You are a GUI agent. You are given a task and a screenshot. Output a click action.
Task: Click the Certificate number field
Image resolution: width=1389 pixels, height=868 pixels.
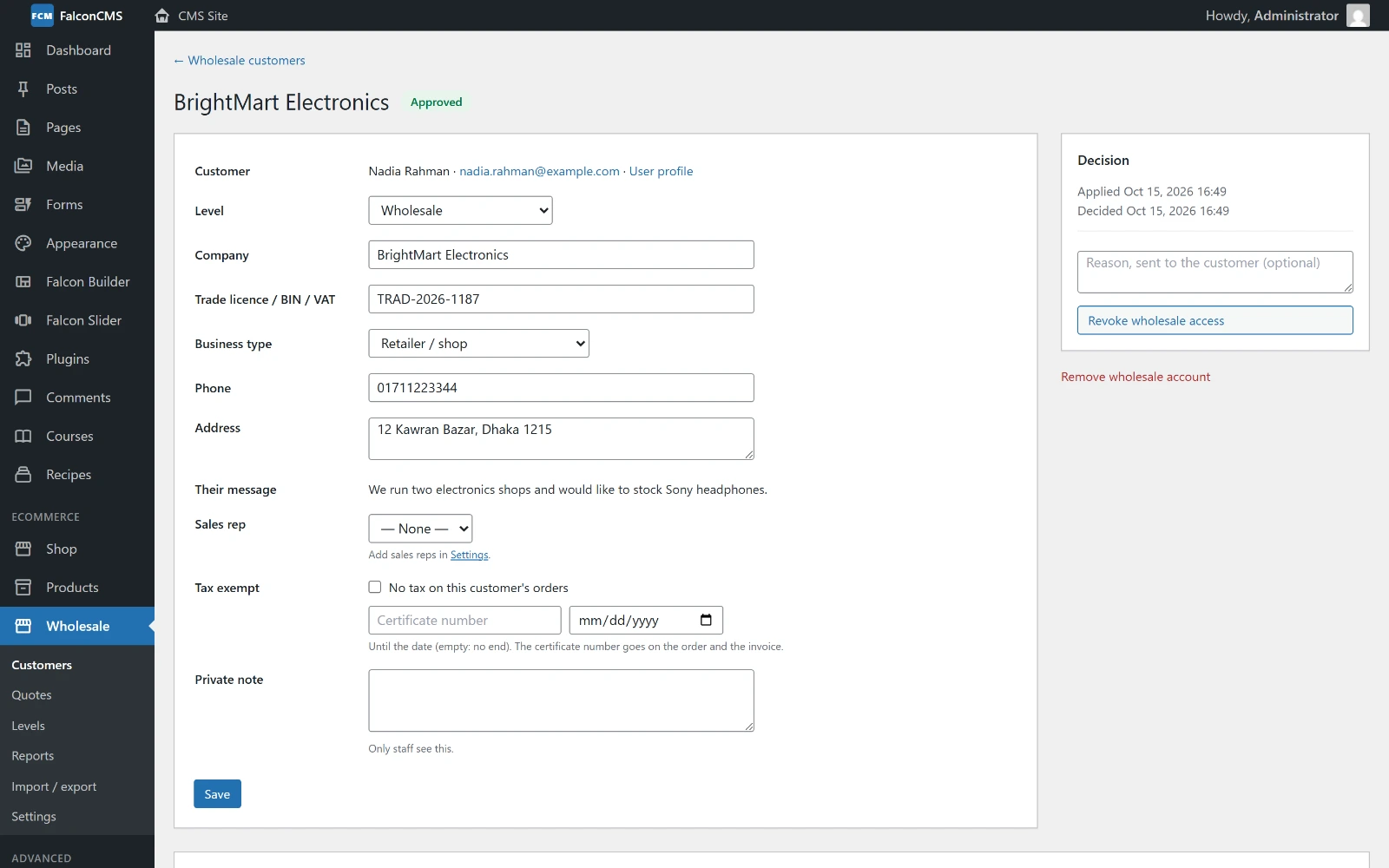point(464,621)
